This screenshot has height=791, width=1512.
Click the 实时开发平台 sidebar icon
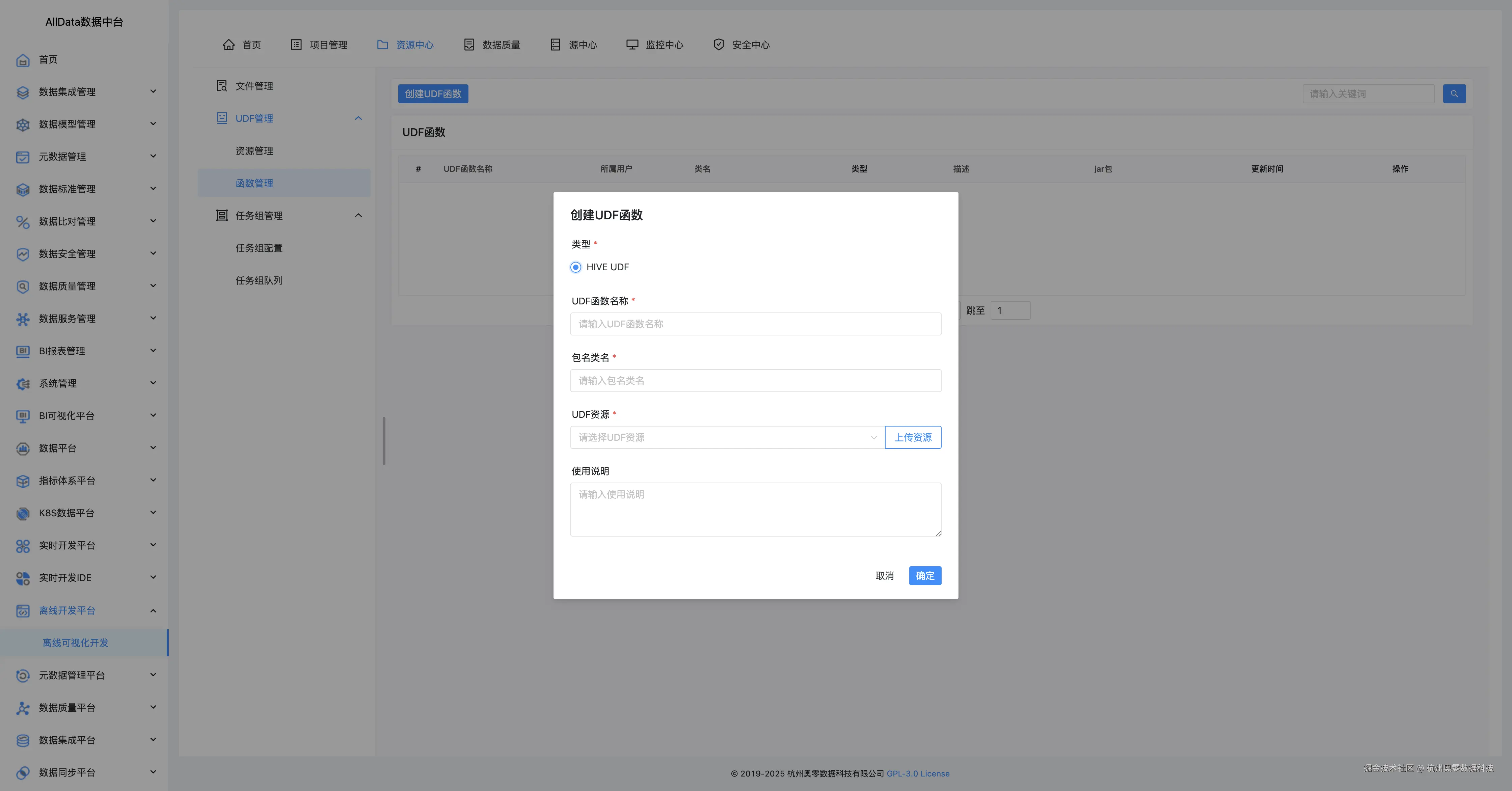22,546
